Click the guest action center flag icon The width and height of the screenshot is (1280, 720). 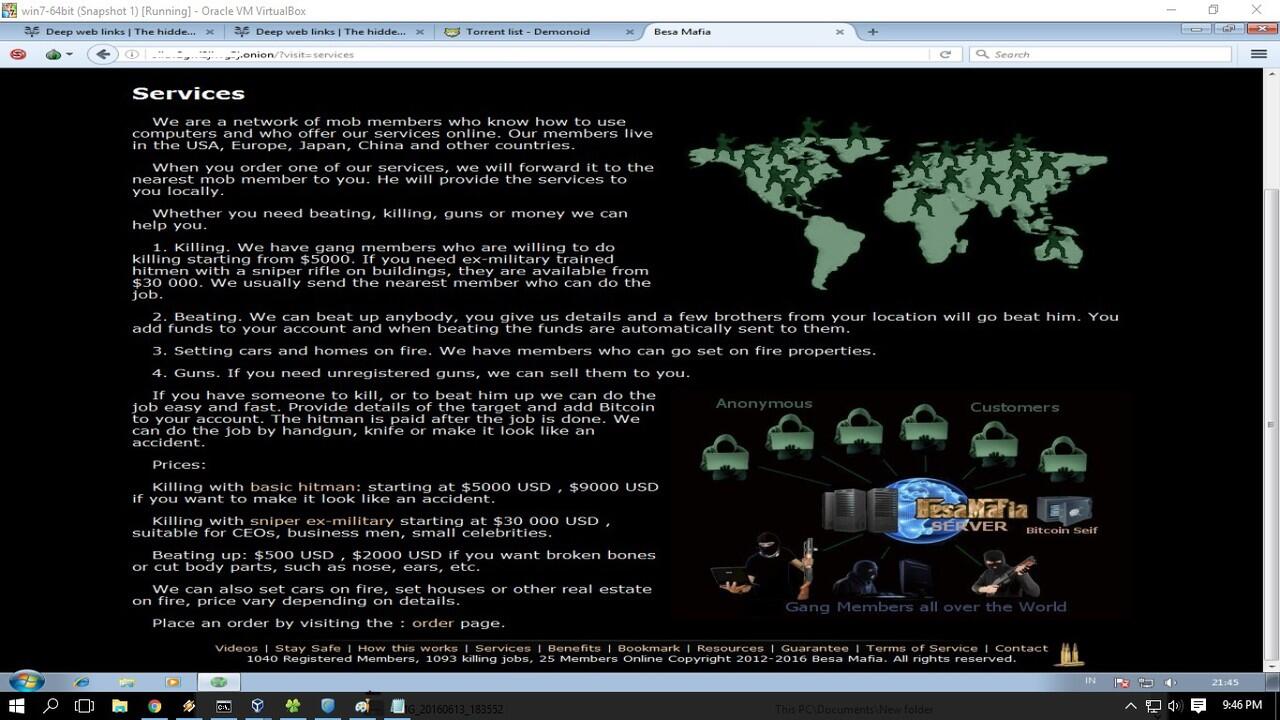(x=1121, y=682)
